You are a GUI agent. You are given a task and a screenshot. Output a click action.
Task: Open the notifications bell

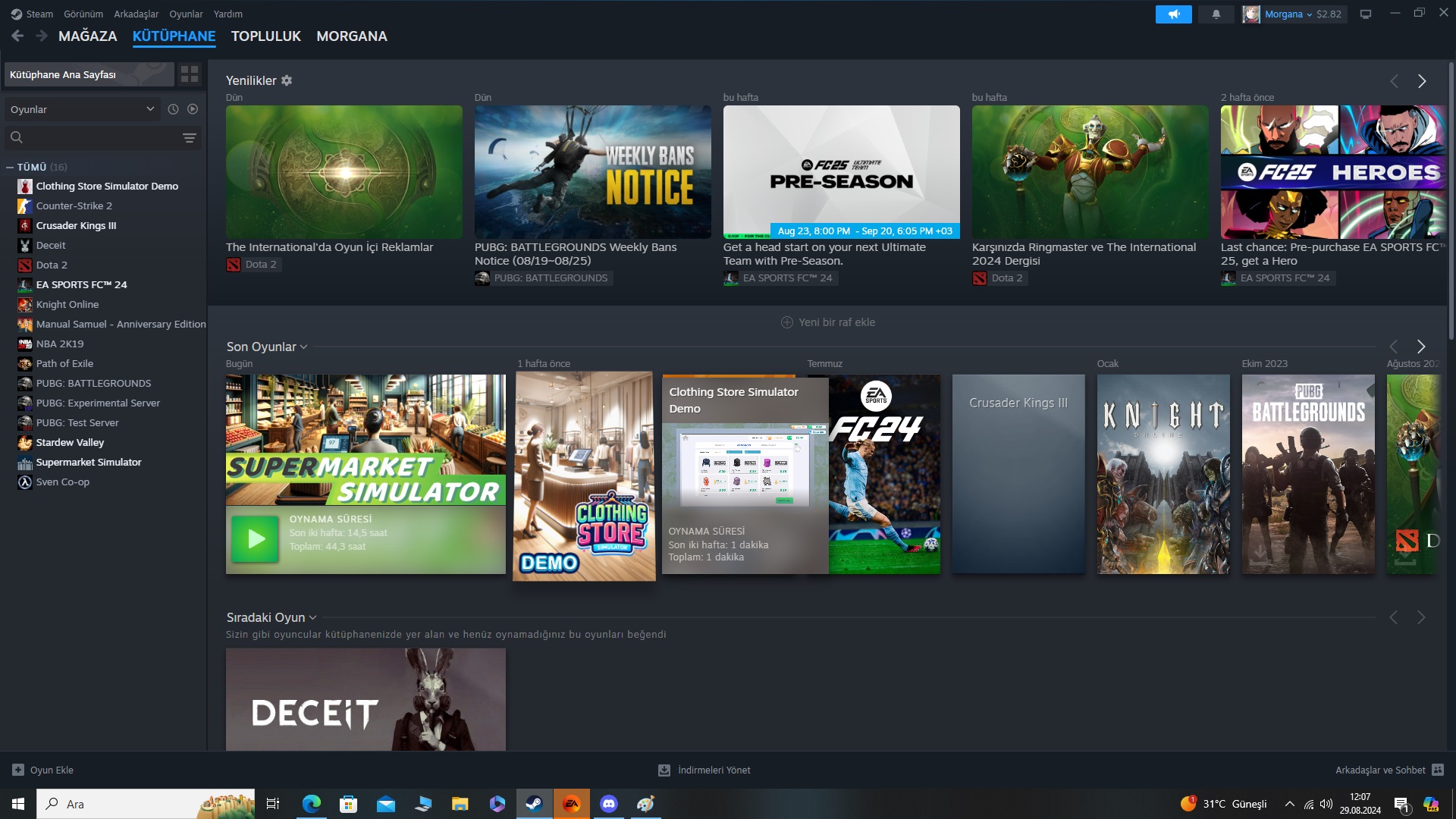[x=1216, y=14]
